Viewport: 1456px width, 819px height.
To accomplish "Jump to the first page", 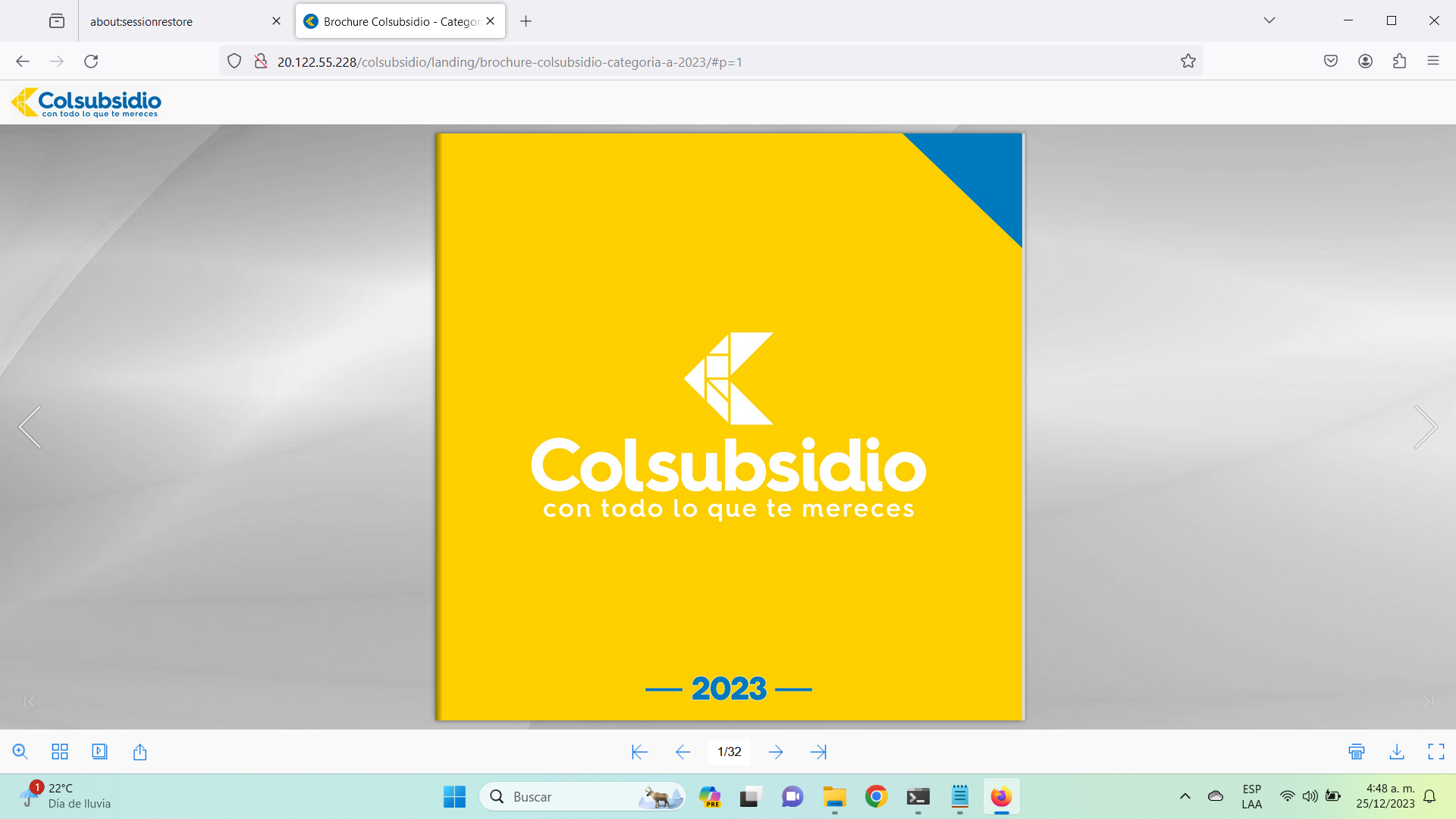I will [639, 752].
